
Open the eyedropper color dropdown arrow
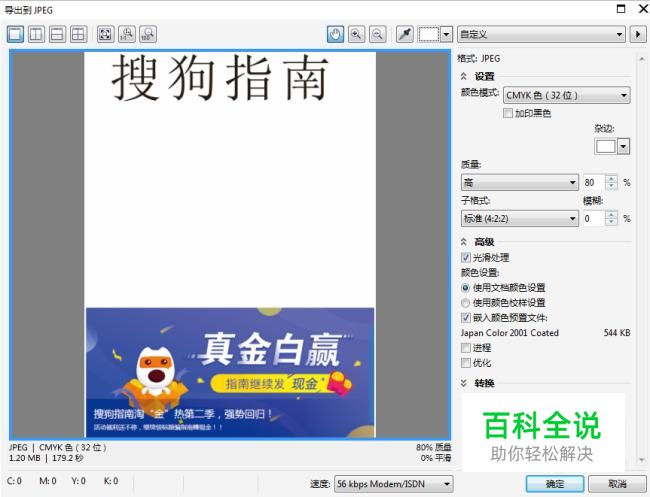pos(446,34)
